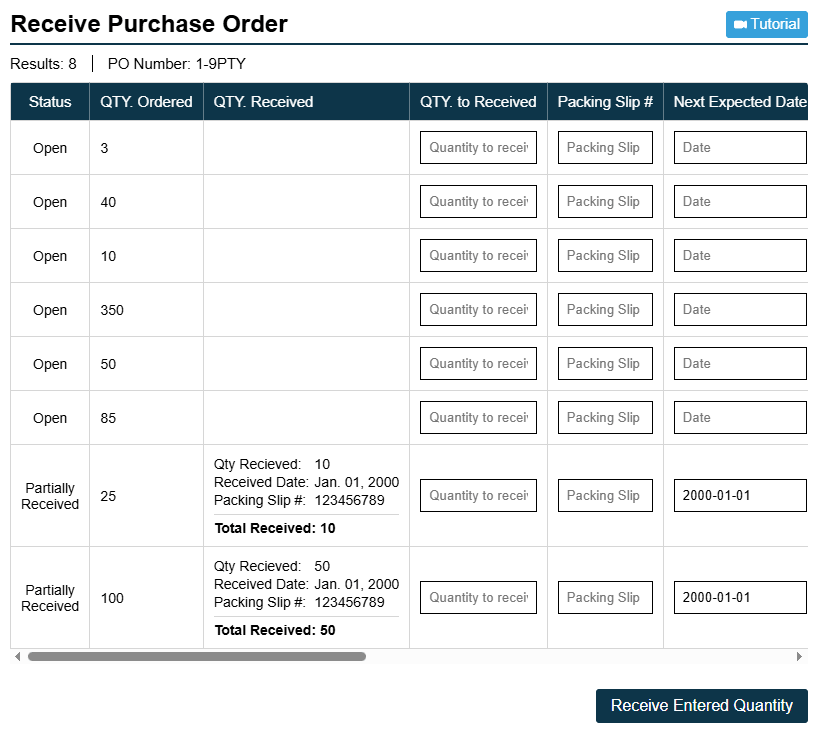Click the Status column header
The height and width of the screenshot is (730, 818).
point(50,102)
